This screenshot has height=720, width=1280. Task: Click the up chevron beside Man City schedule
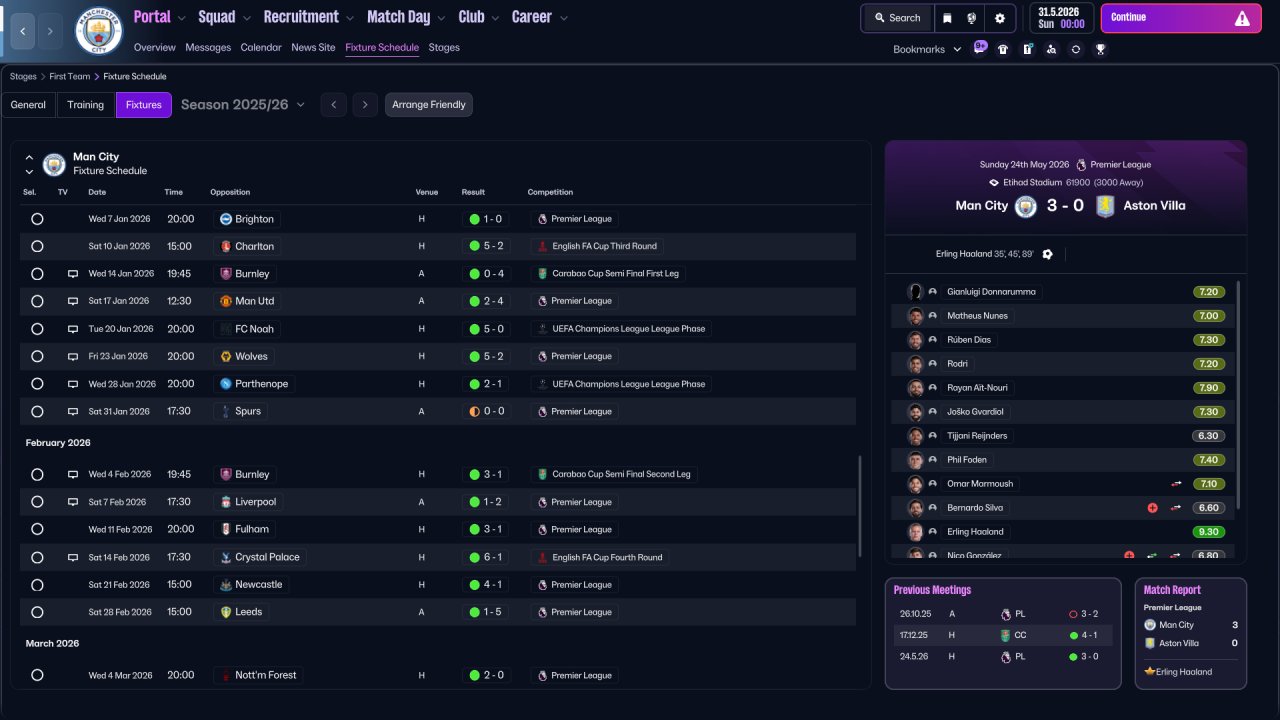(x=29, y=157)
